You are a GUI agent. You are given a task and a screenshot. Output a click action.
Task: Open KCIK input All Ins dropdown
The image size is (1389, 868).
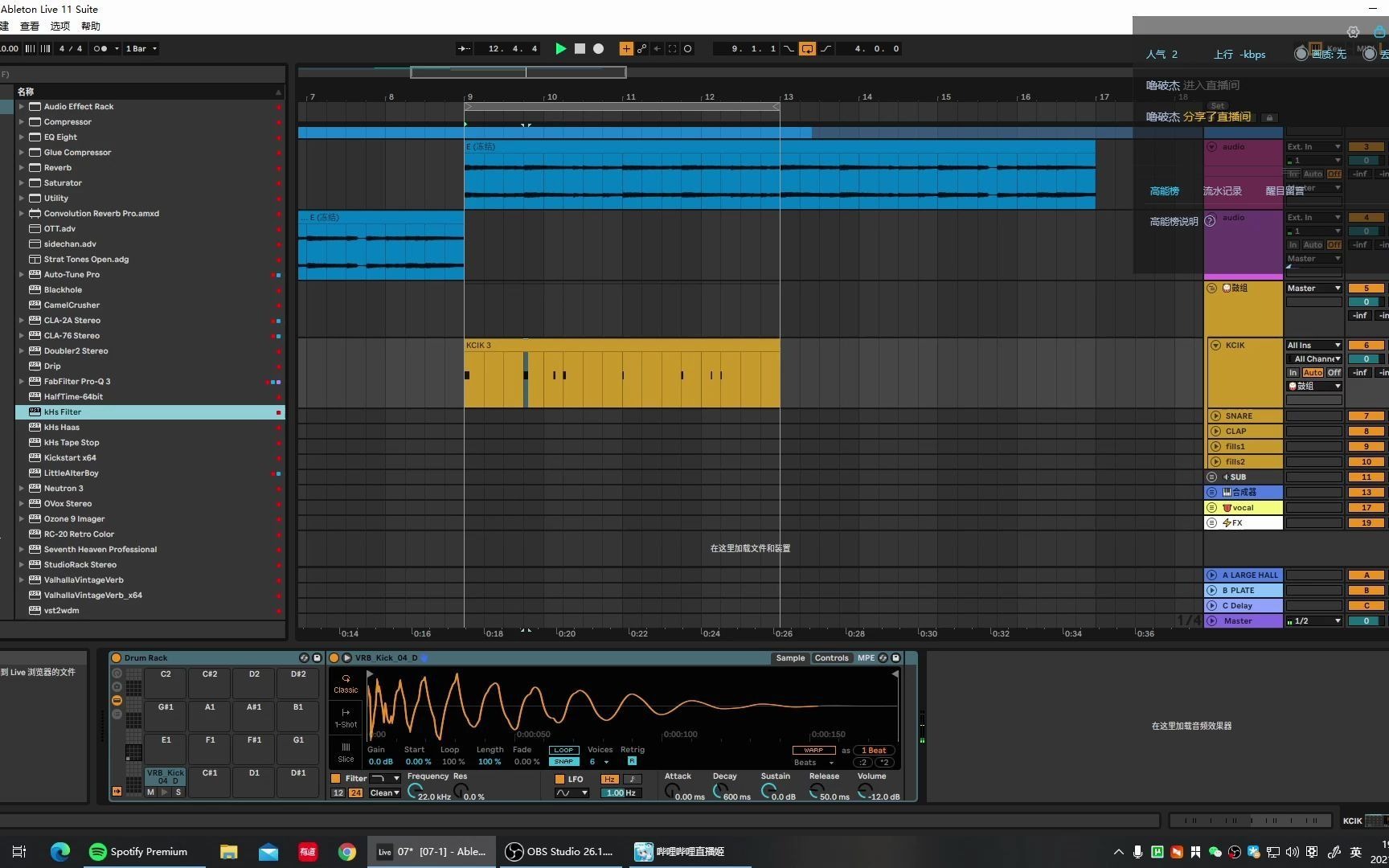[1313, 346]
